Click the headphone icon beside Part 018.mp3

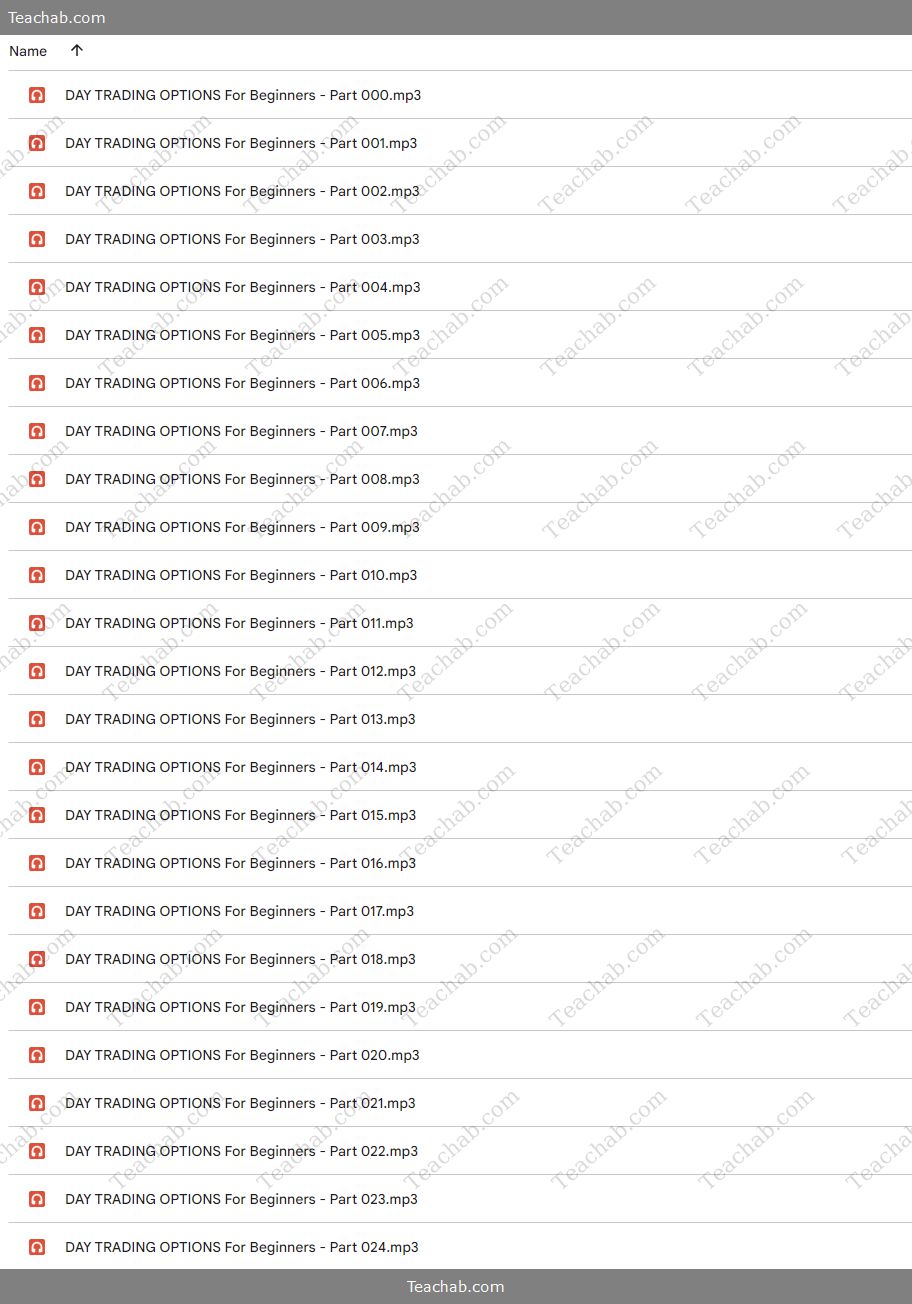(x=37, y=959)
